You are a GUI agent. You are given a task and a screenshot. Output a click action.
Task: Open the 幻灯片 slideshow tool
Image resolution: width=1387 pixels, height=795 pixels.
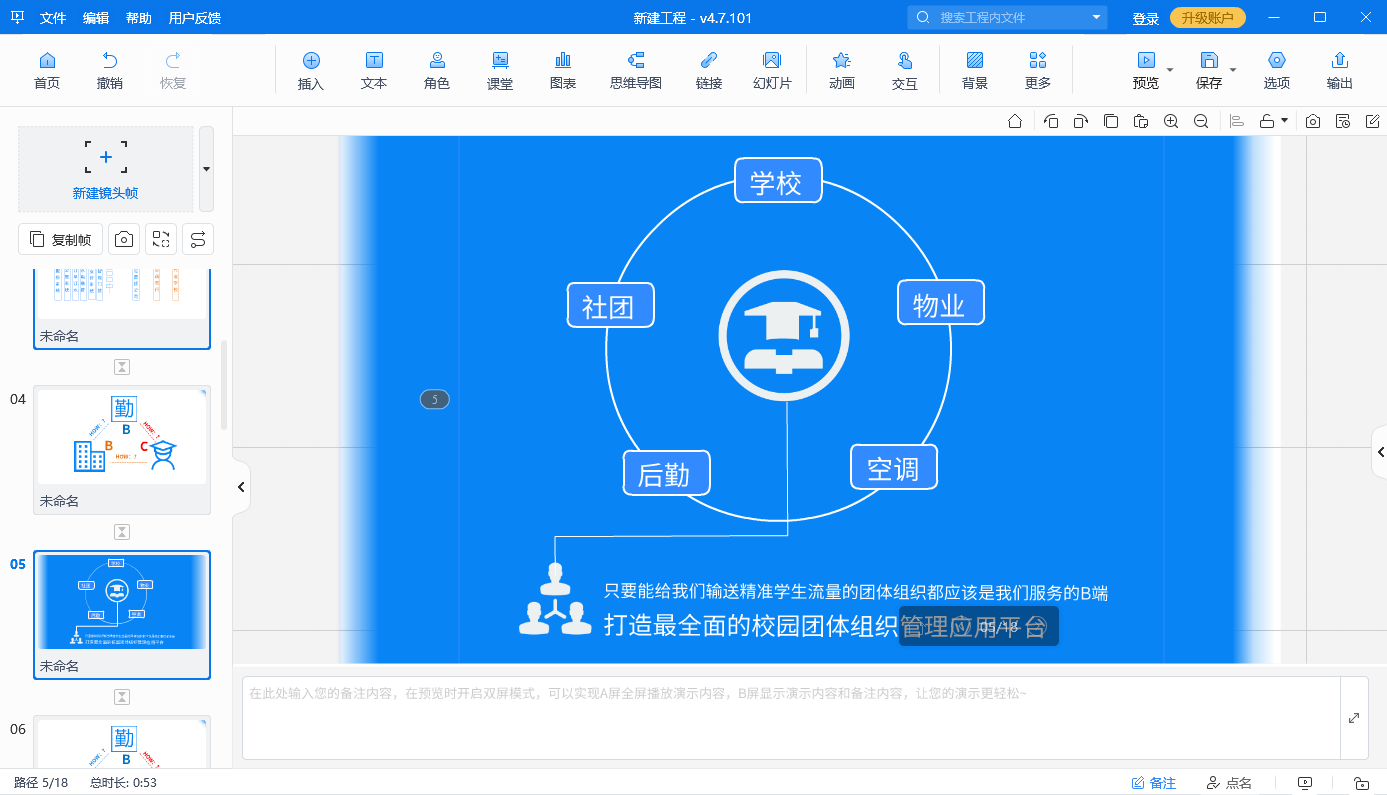(x=772, y=70)
